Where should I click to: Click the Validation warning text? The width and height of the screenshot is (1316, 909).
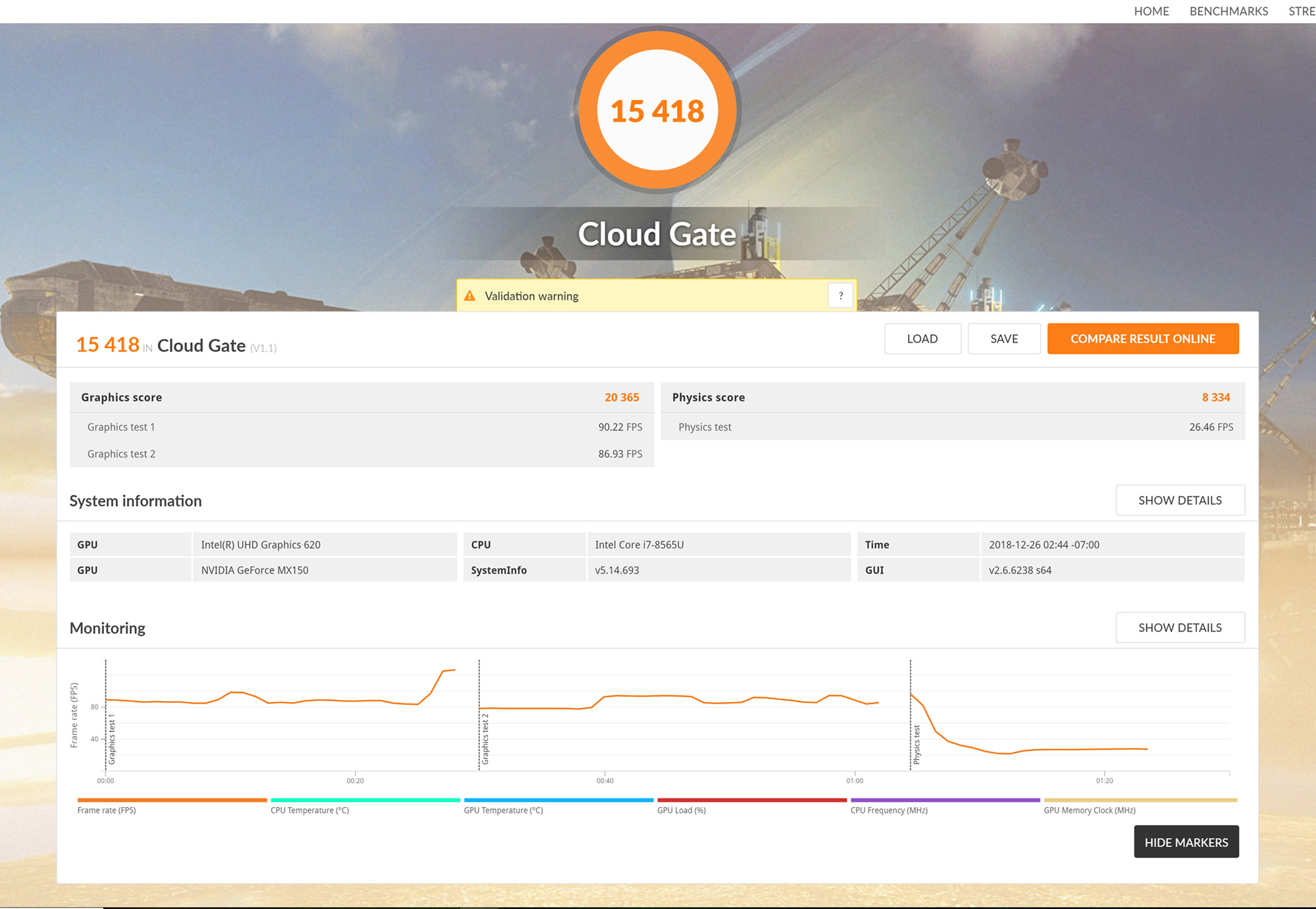[532, 296]
